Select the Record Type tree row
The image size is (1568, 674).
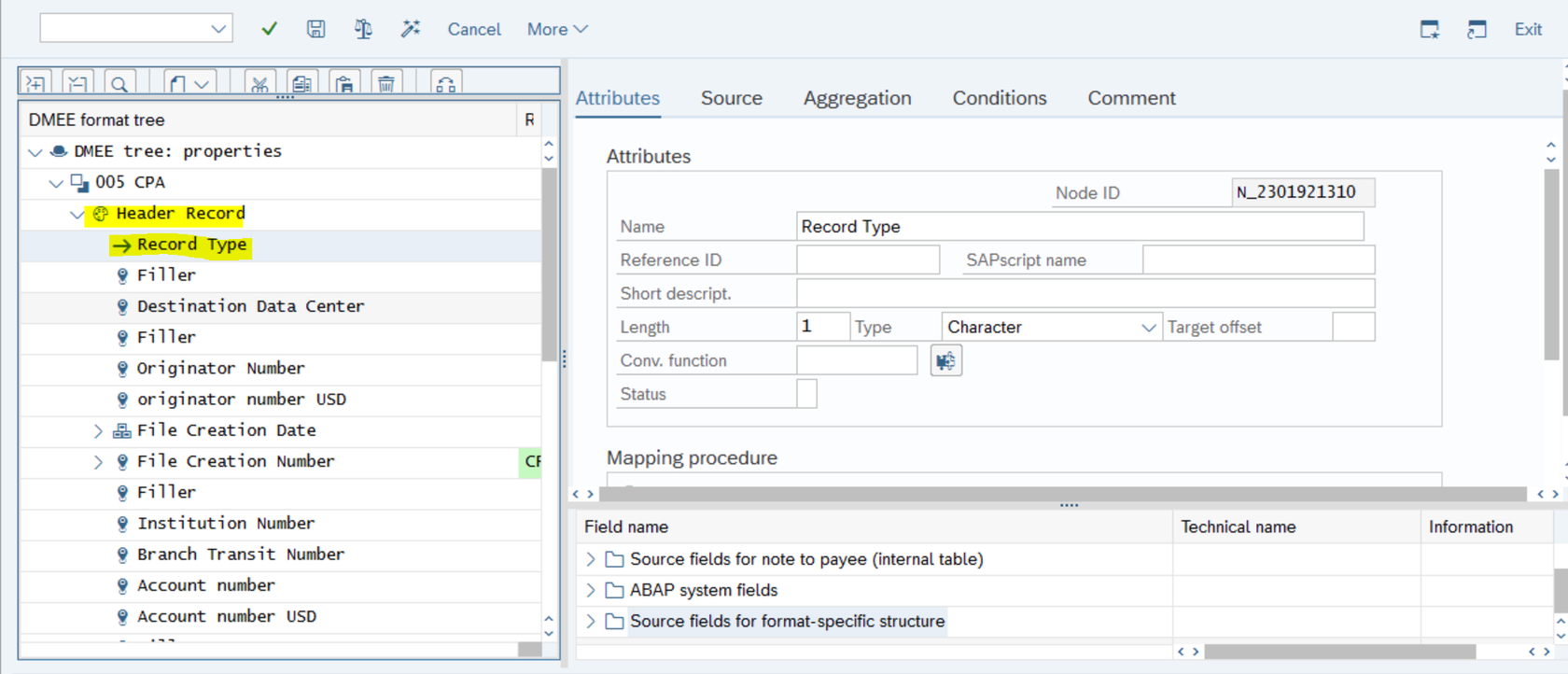(x=280, y=245)
